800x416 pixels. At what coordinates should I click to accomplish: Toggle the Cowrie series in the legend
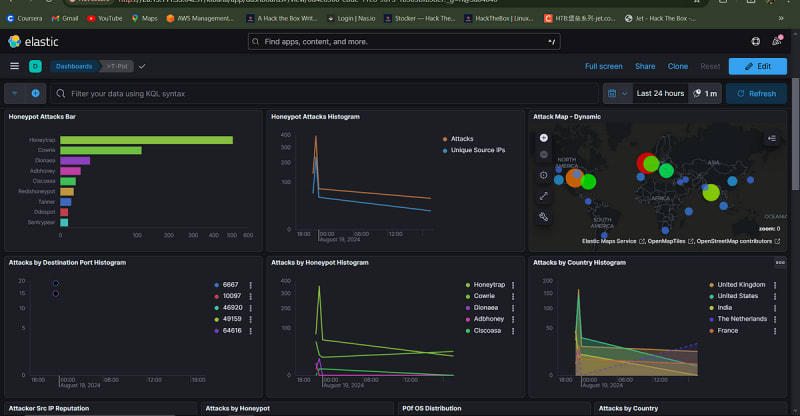point(485,296)
